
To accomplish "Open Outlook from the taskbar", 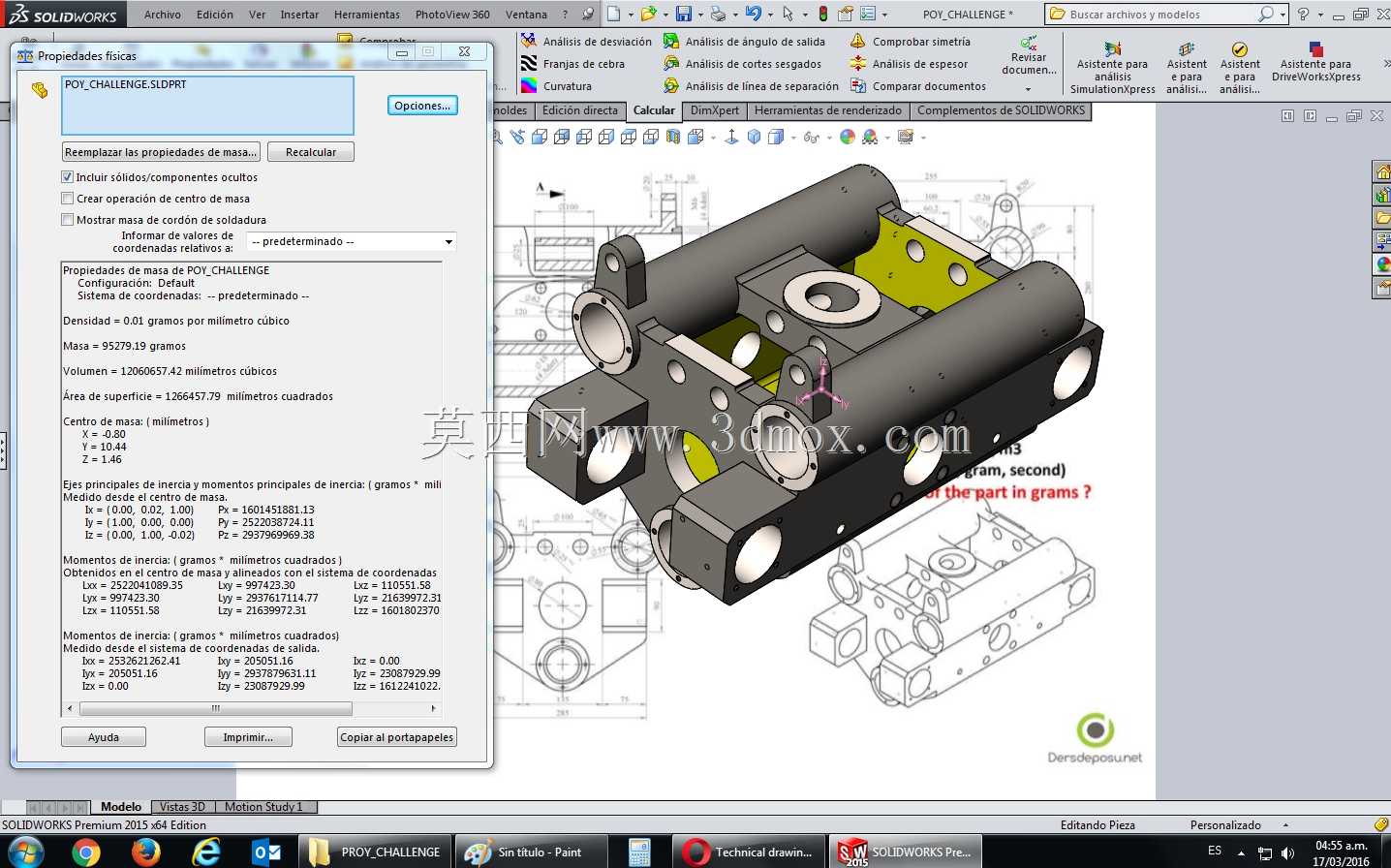I will click(x=266, y=852).
